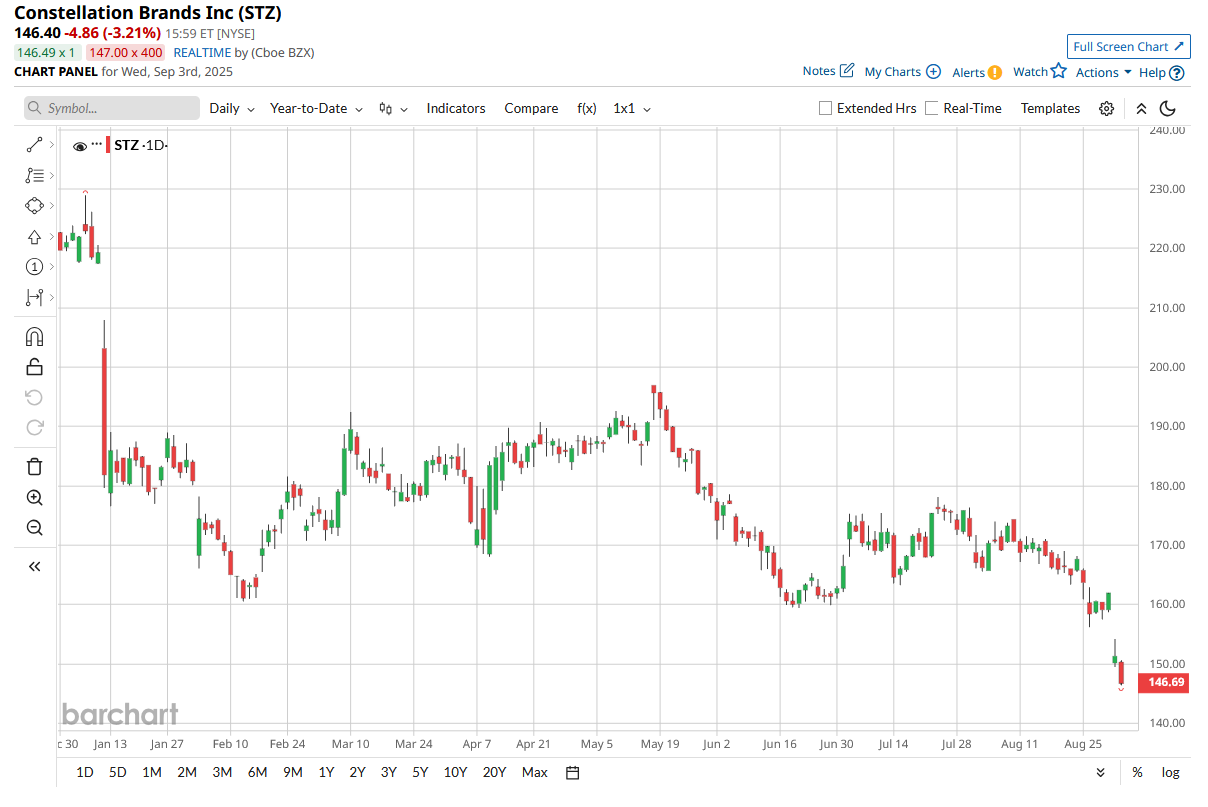This screenshot has height=807, width=1208.
Task: Open Templates menu
Action: coord(1050,108)
